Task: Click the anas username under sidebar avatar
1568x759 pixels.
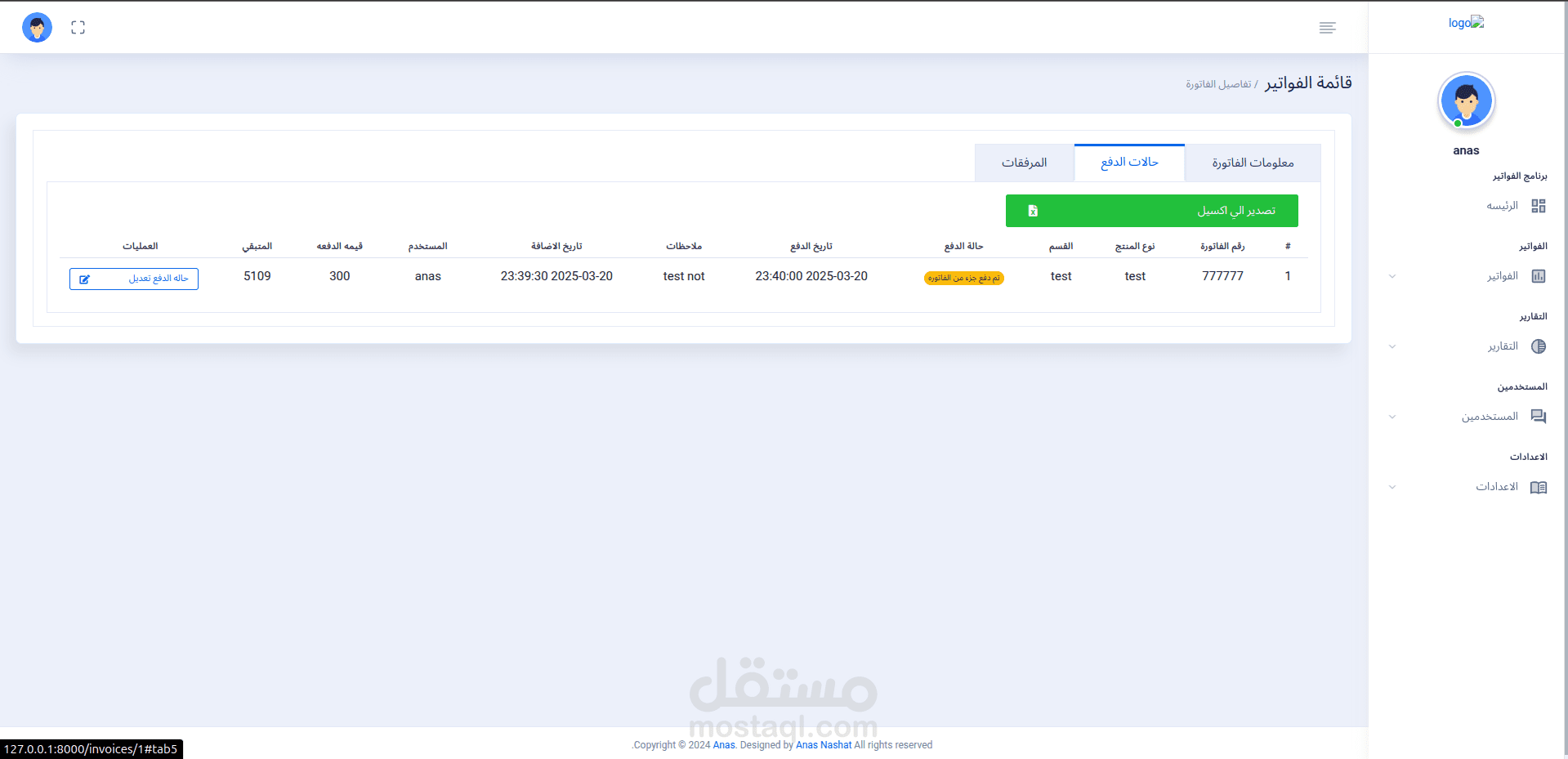Action: pos(1466,150)
